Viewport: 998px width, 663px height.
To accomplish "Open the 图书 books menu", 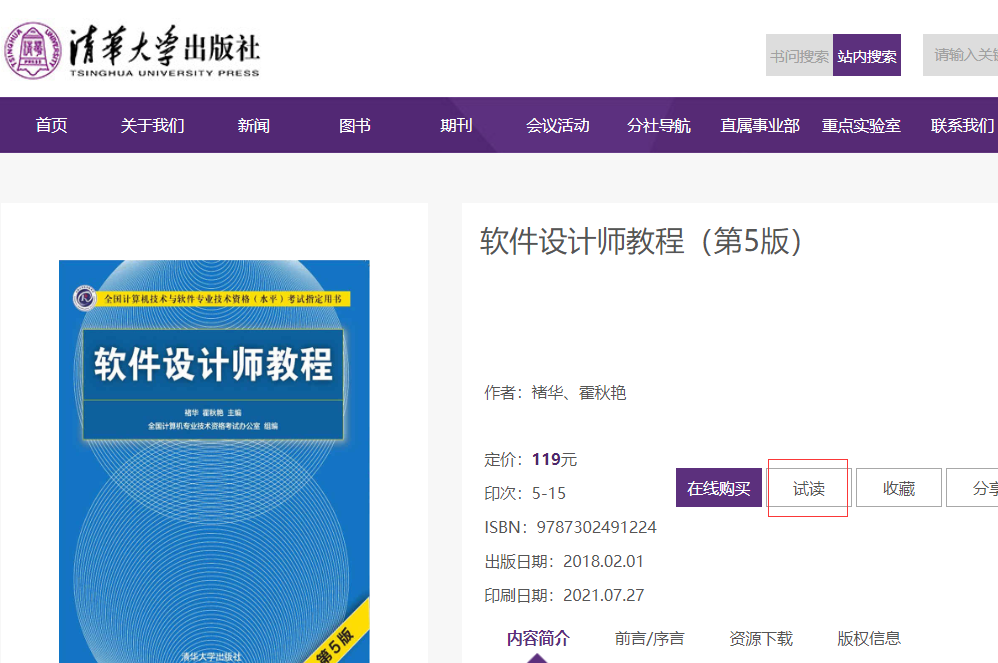I will (354, 125).
